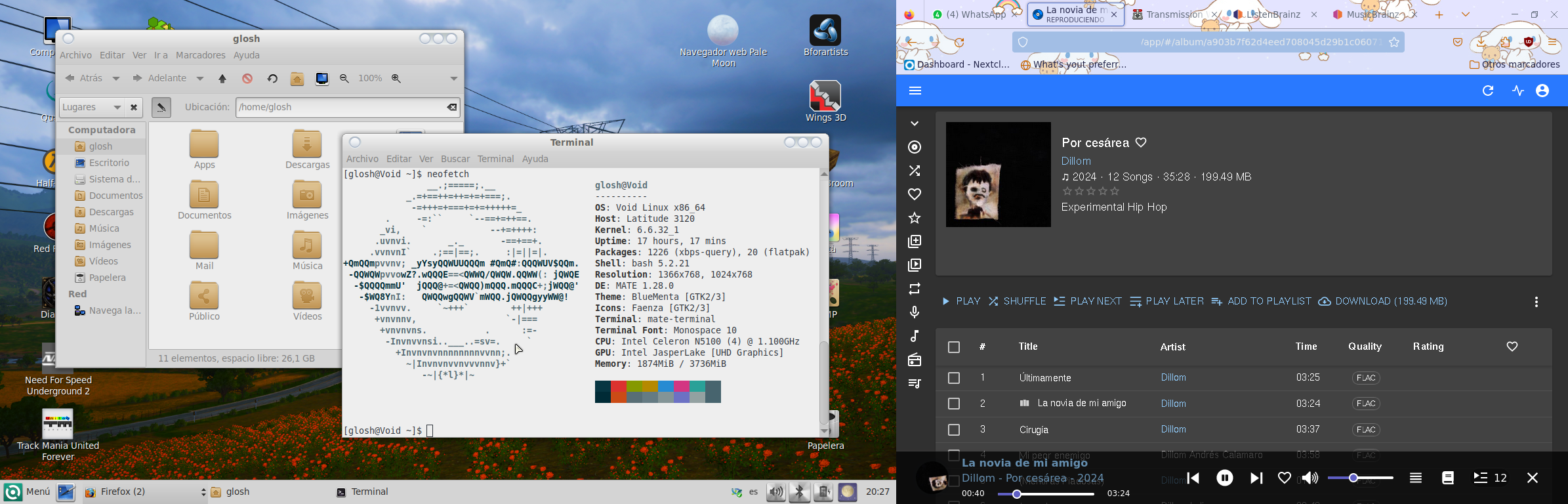Skip to next track in the player bar
Image resolution: width=1568 pixels, height=504 pixels.
tap(1256, 478)
